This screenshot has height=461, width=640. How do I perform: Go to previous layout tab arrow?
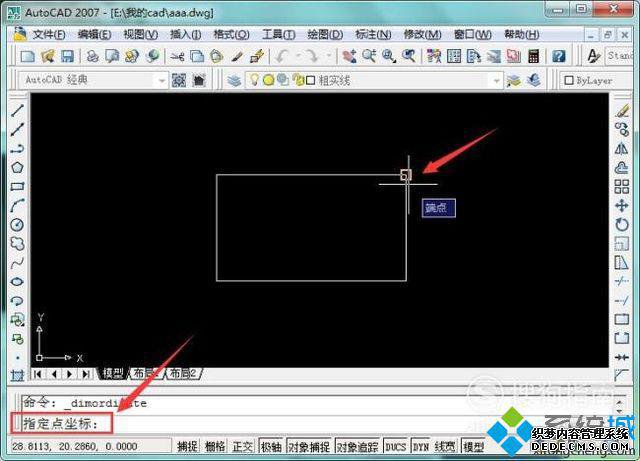pos(54,374)
